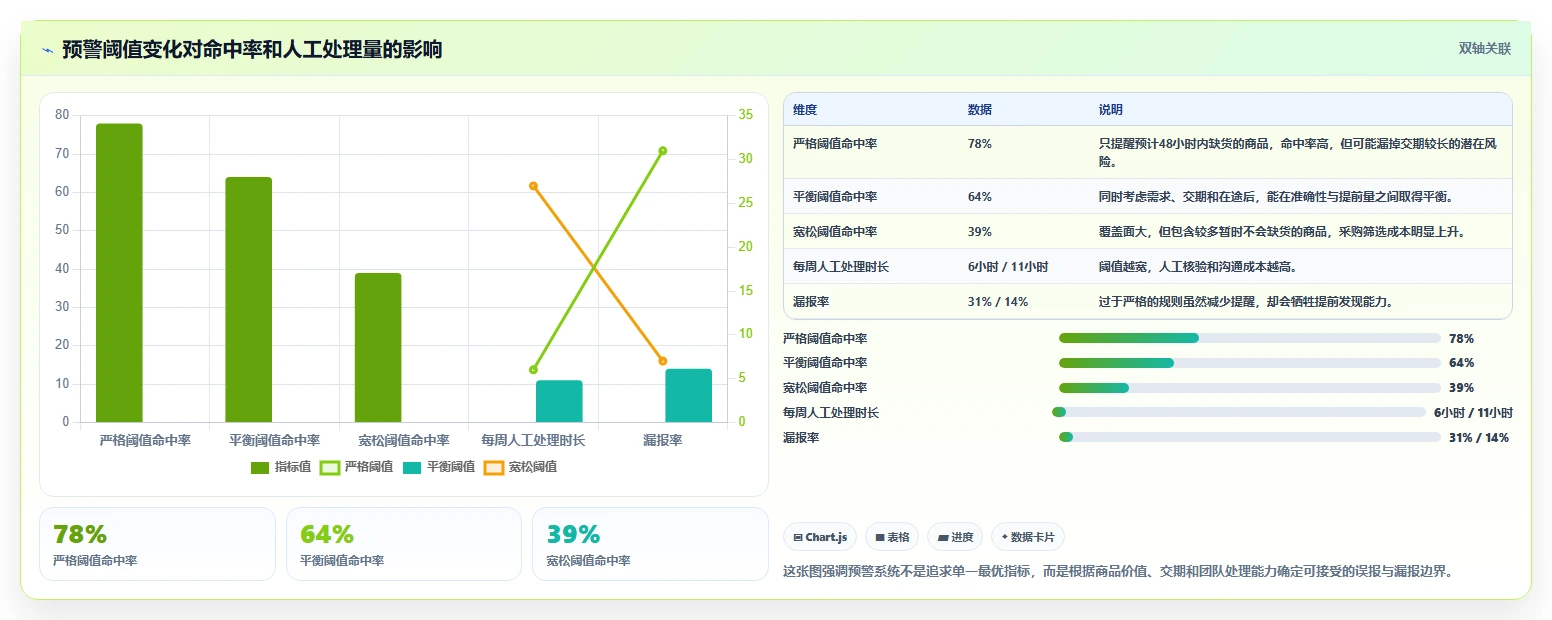
Task: Click the teal 每周人工处理时长 bar
Action: (559, 401)
